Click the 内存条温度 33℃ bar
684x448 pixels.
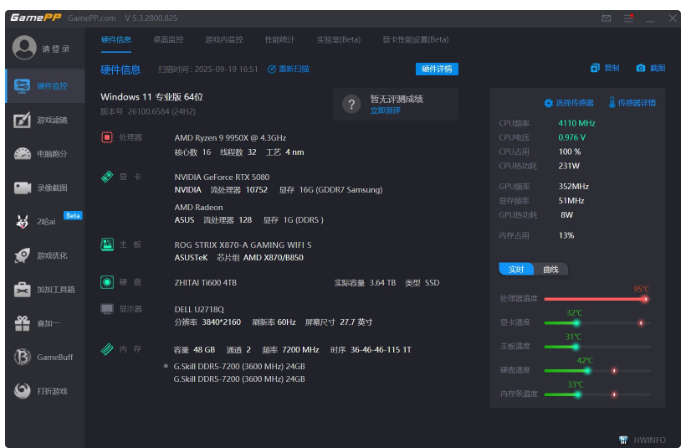point(597,394)
